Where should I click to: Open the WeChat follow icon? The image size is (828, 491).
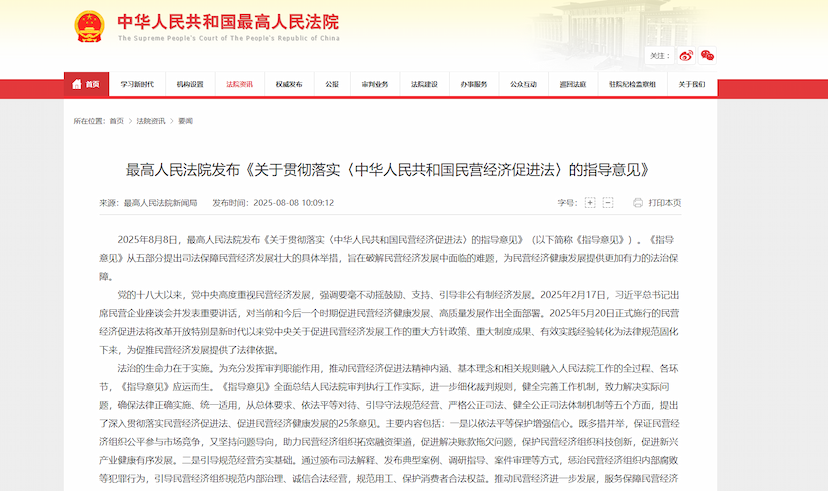pos(707,55)
